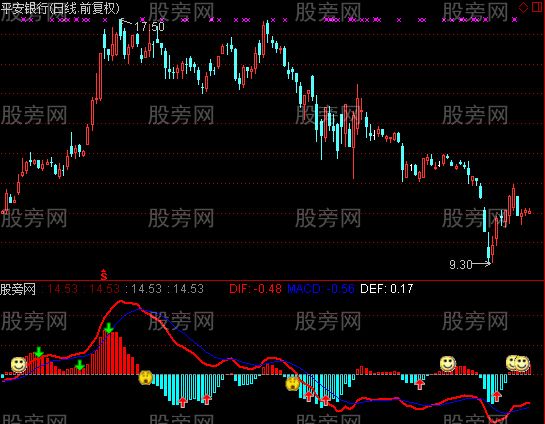Click the lone smiley between surprised face and smiley pair
The image size is (545, 424).
(x=448, y=364)
